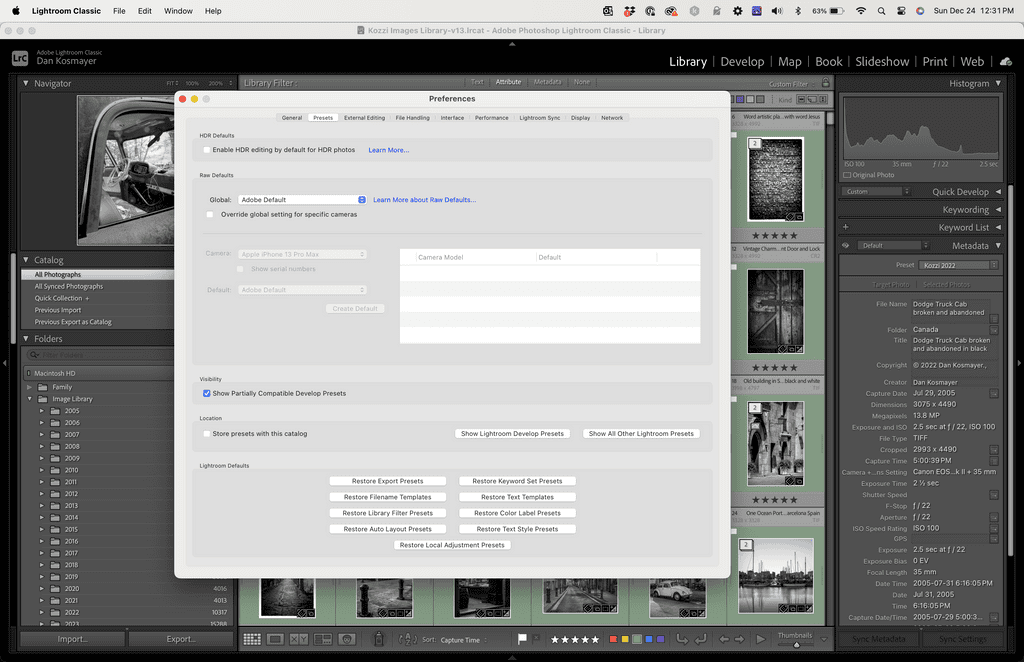Viewport: 1024px width, 662px height.
Task: Click the Import button
Action: 72,639
